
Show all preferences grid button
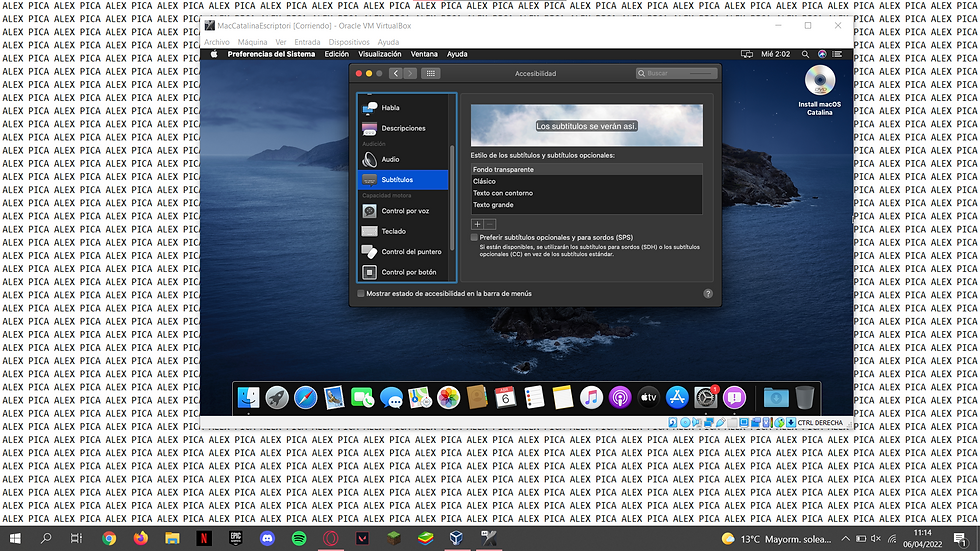[431, 73]
